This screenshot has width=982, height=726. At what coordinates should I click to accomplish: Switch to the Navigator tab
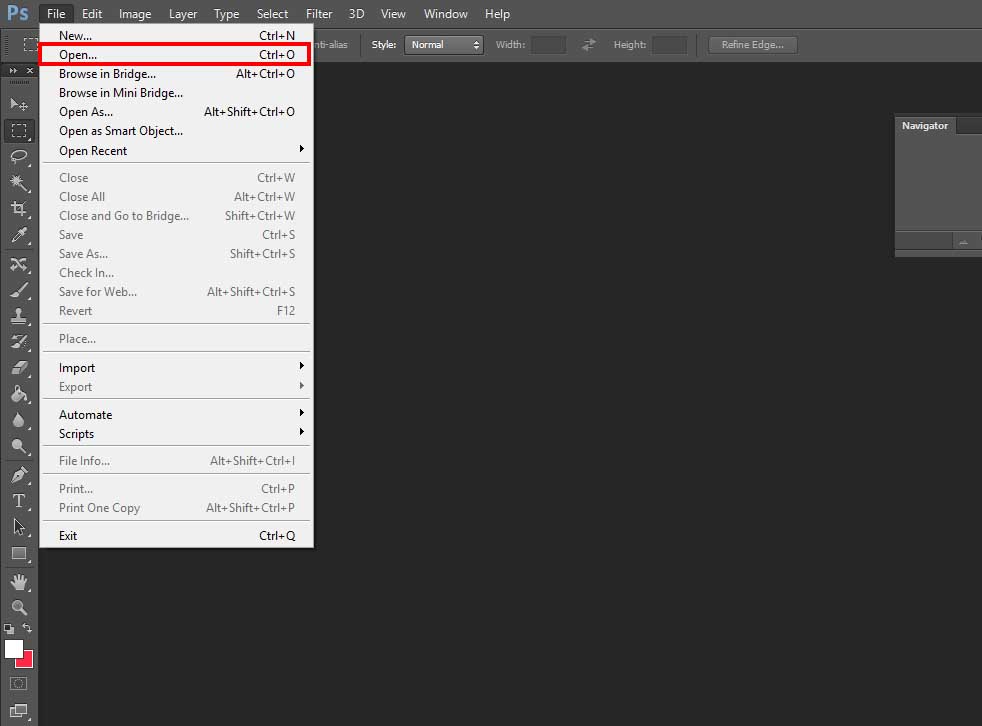click(925, 125)
